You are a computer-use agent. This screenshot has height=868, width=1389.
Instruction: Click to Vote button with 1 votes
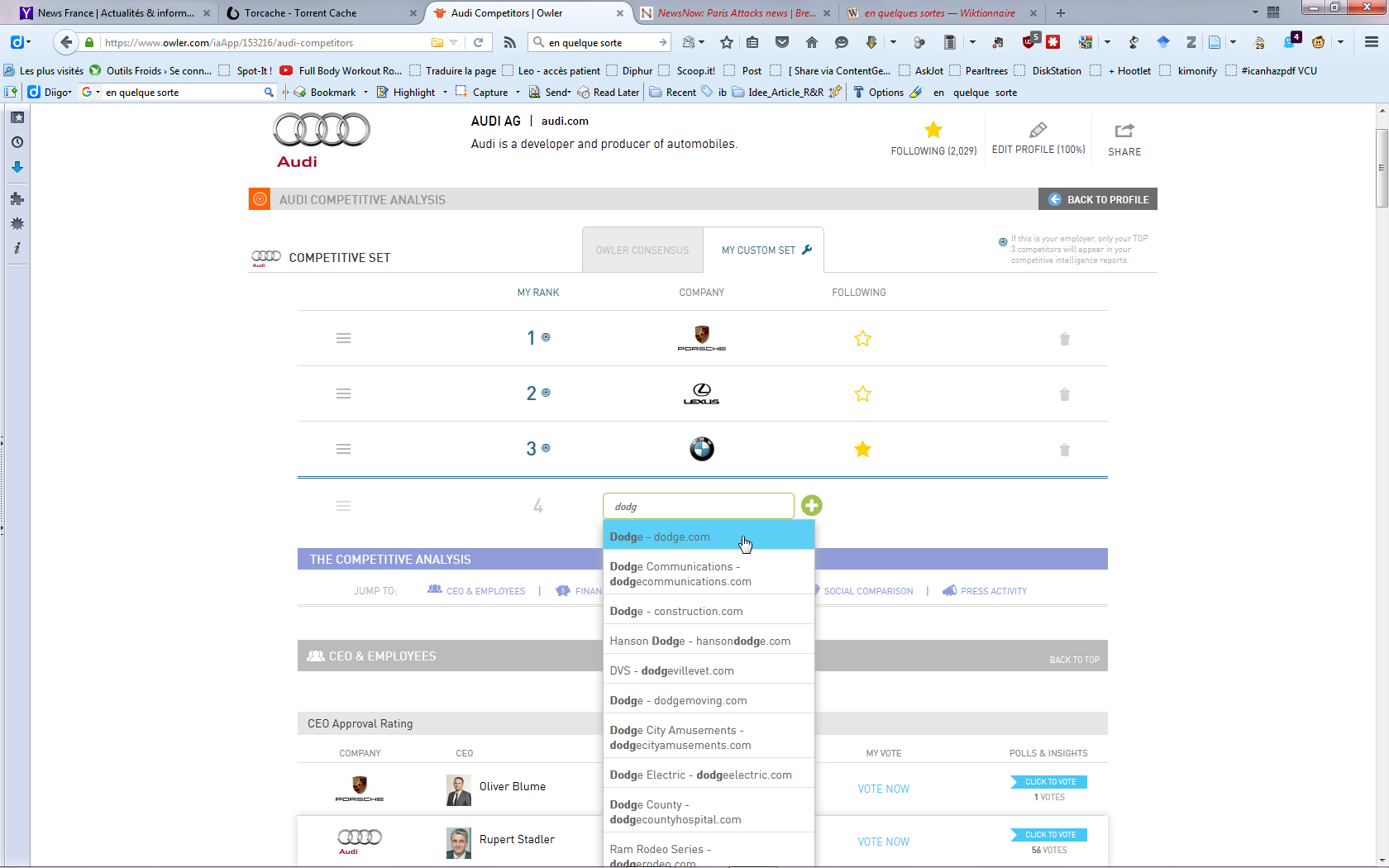point(1049,781)
